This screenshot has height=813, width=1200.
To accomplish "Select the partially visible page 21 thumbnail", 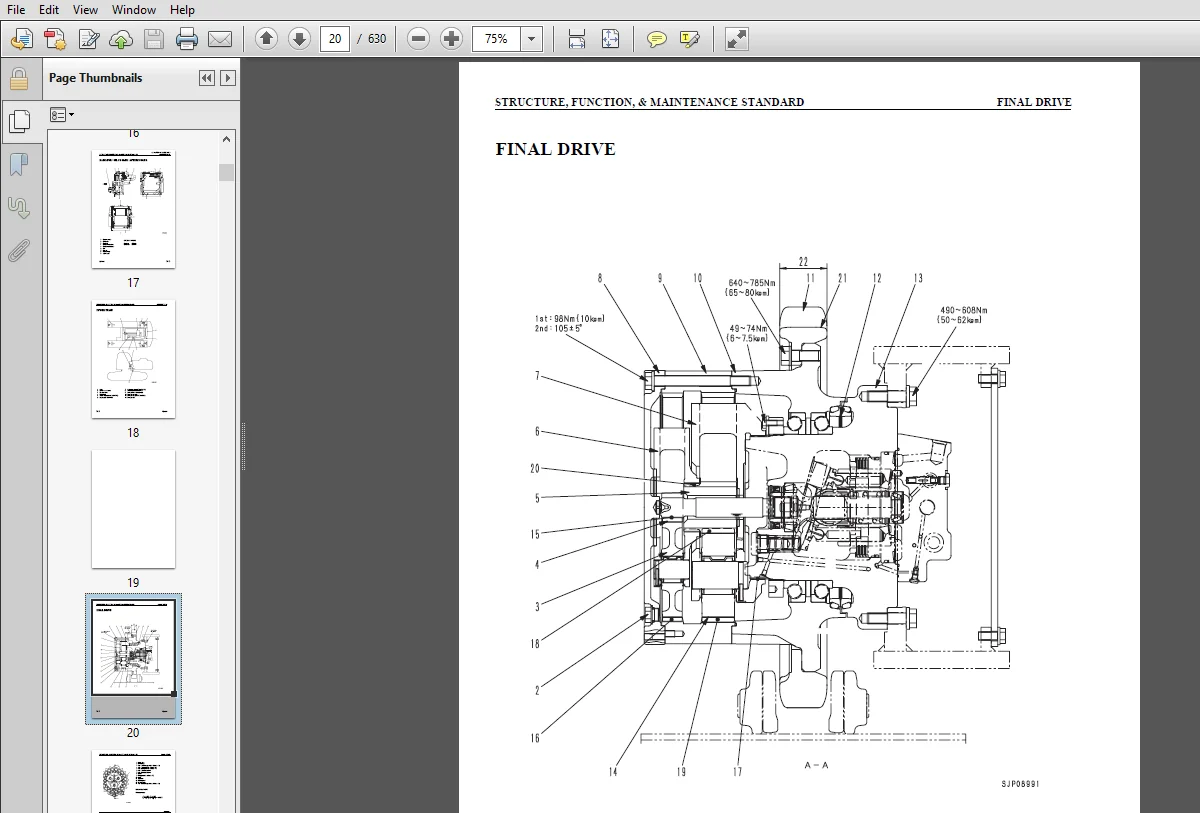I will point(133,782).
